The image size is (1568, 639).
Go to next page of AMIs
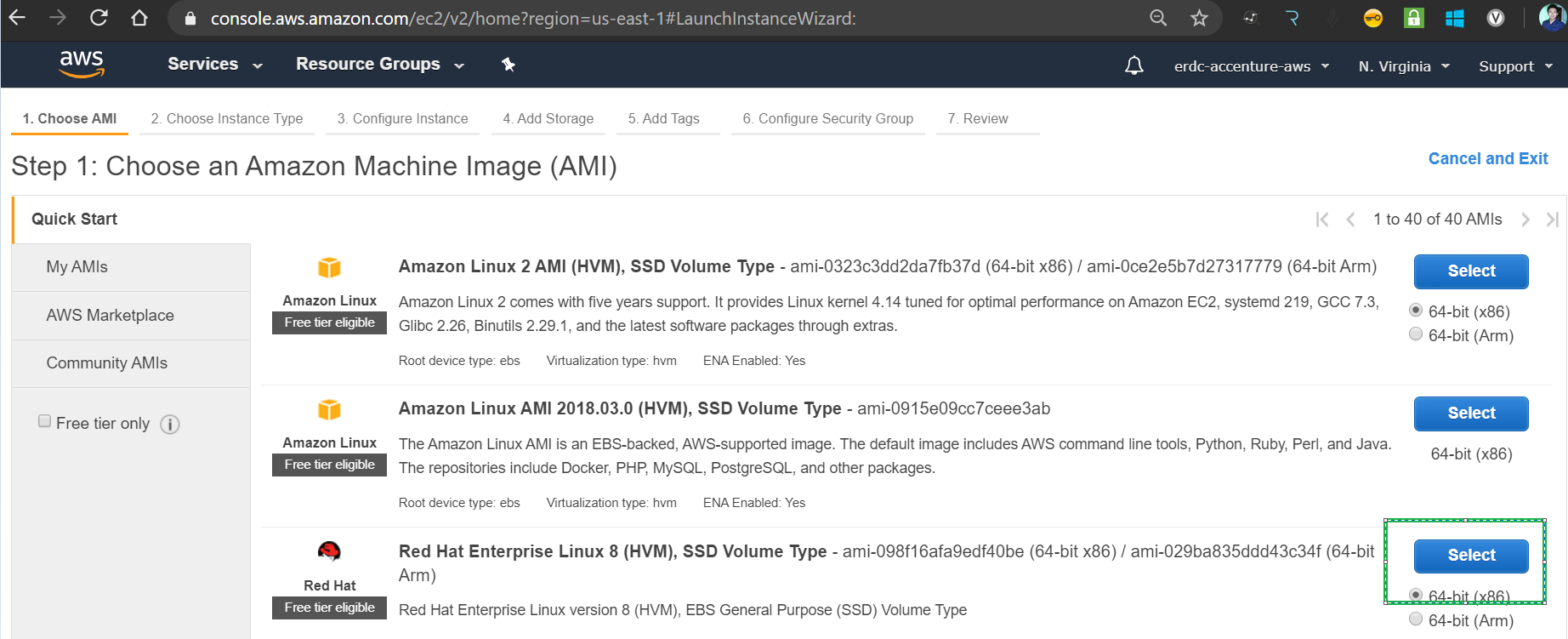(1525, 220)
